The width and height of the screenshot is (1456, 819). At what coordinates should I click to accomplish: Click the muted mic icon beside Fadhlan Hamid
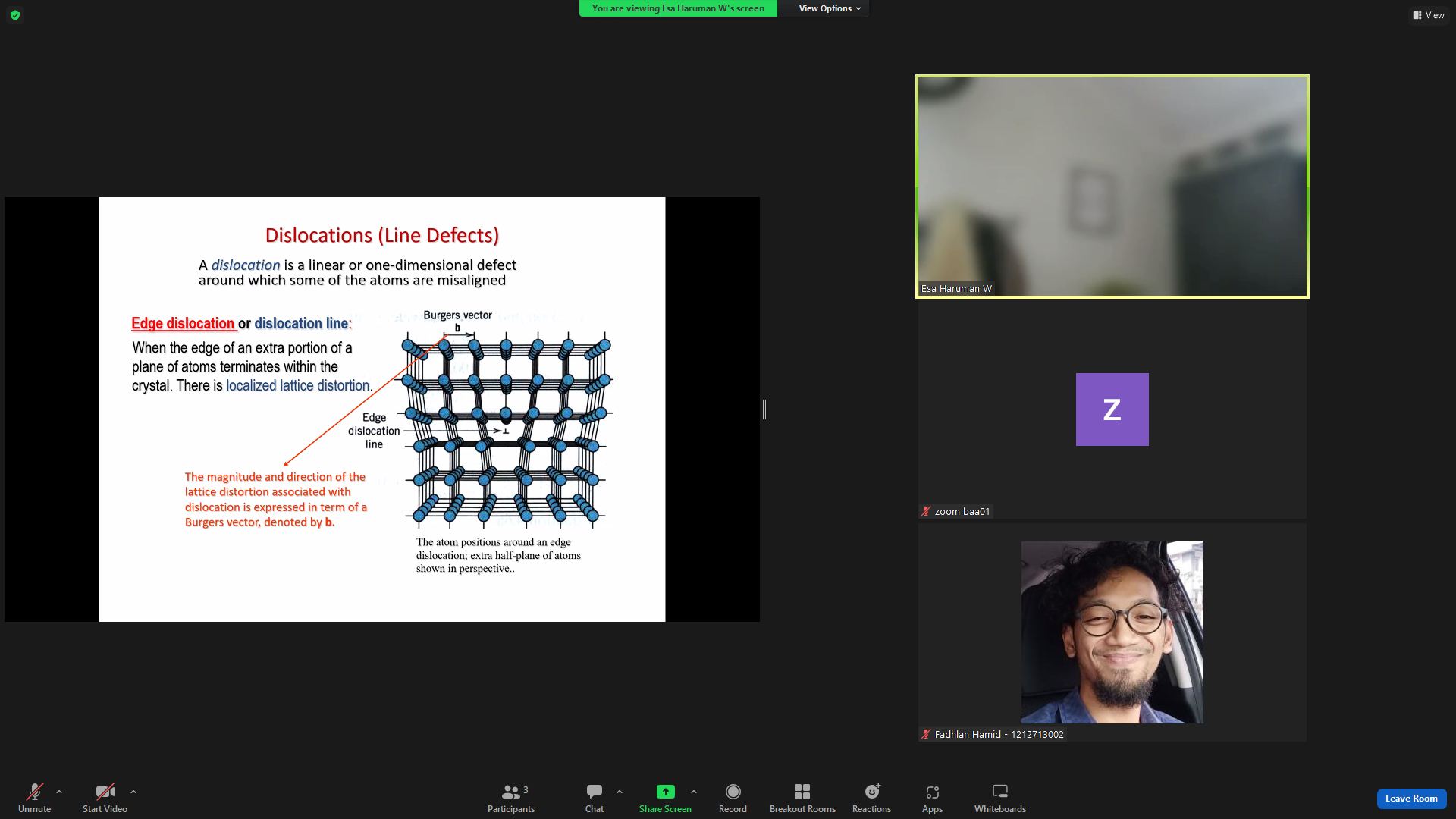tap(926, 734)
